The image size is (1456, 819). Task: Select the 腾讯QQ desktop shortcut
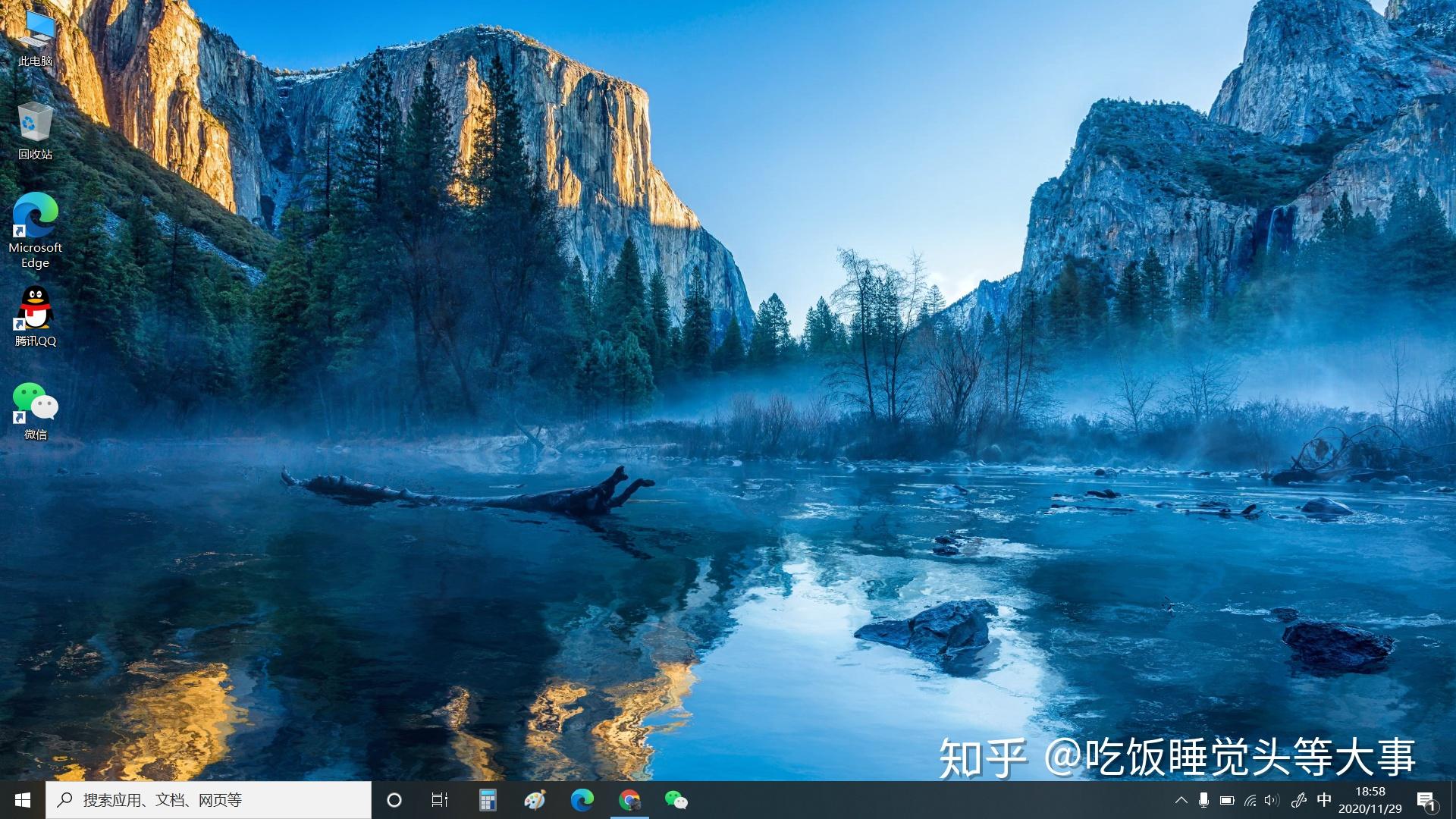(35, 317)
